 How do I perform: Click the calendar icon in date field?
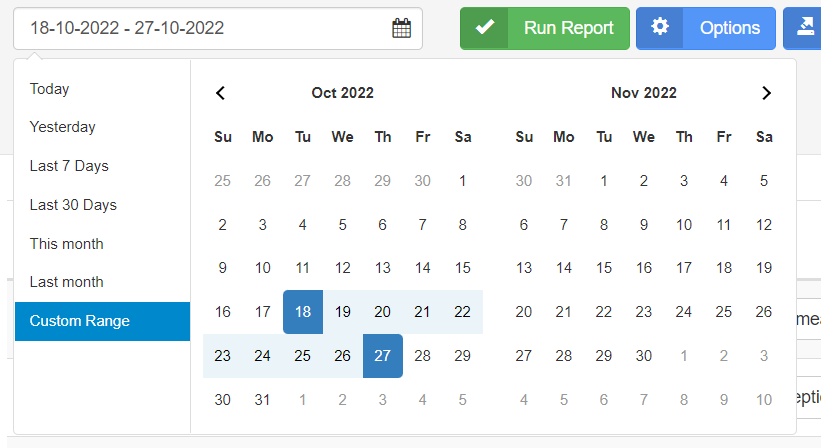click(402, 28)
